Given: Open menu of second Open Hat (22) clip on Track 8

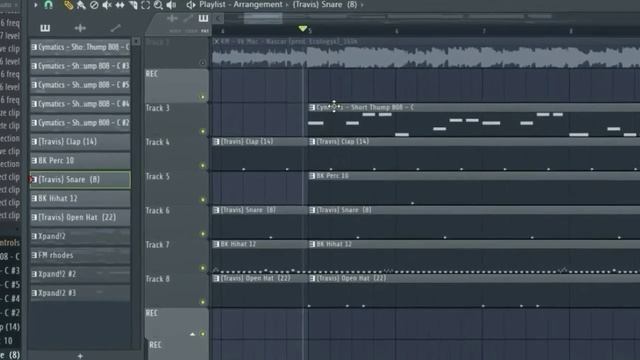Looking at the screenshot, I should click(x=312, y=278).
